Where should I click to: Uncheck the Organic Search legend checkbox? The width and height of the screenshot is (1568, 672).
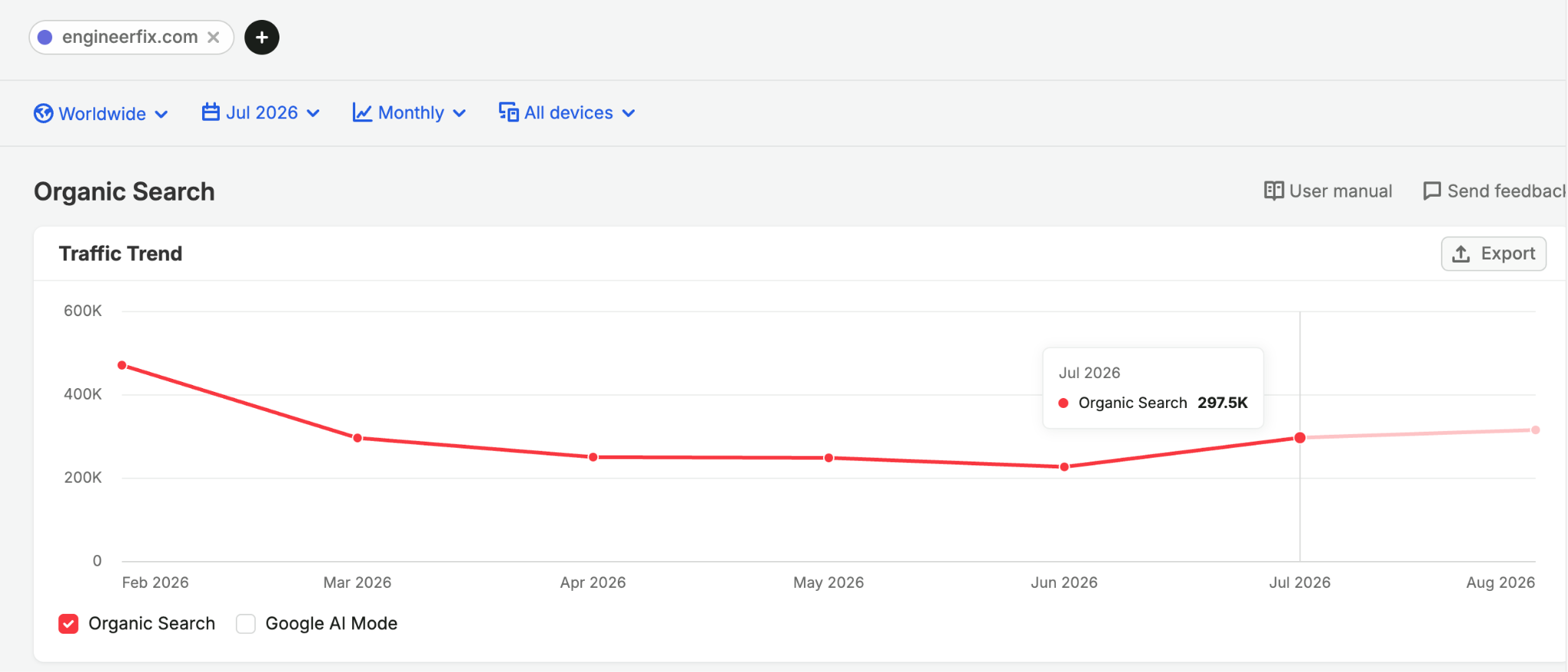pos(68,624)
